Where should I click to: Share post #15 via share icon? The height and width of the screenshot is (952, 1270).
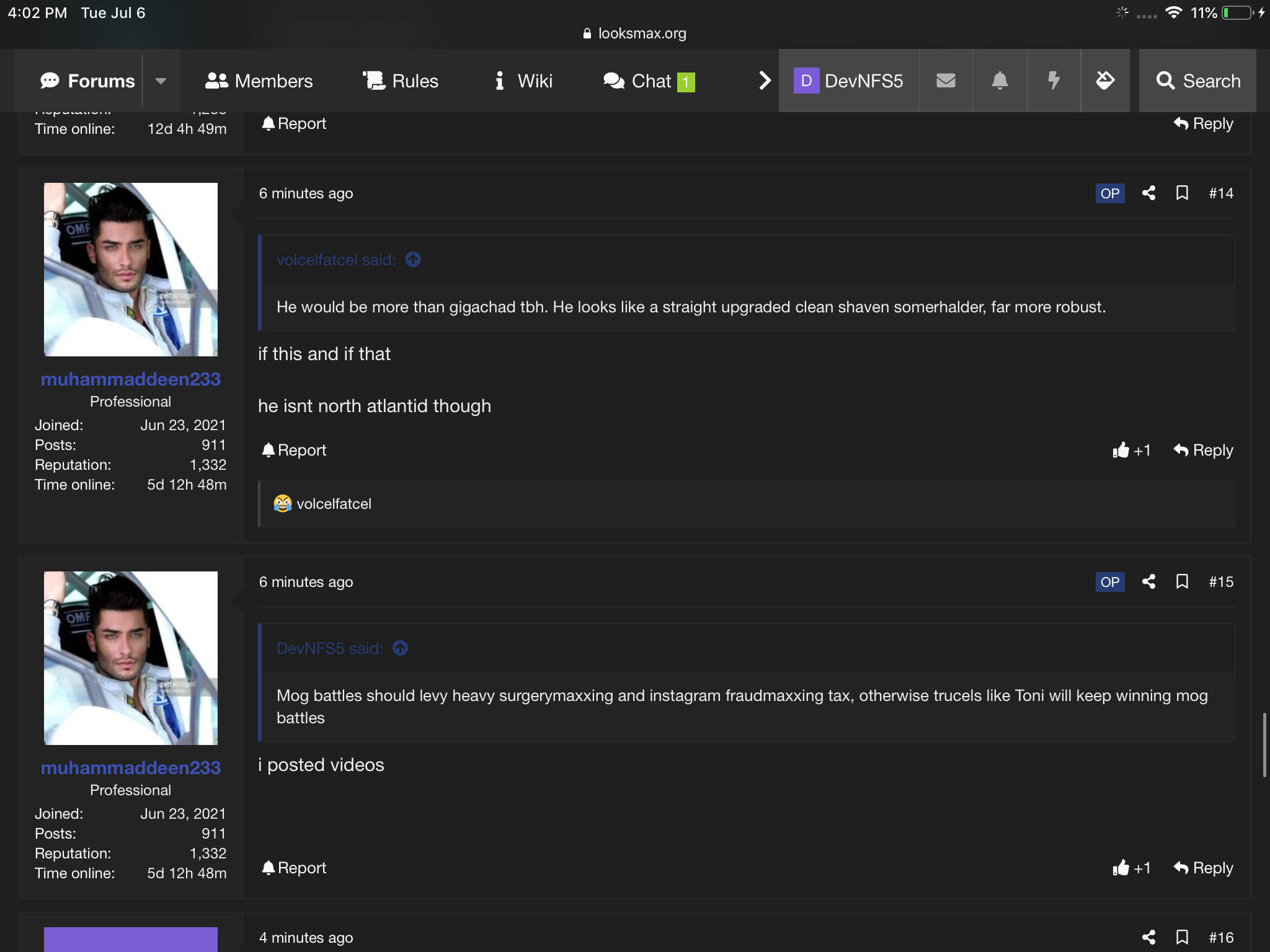point(1148,582)
